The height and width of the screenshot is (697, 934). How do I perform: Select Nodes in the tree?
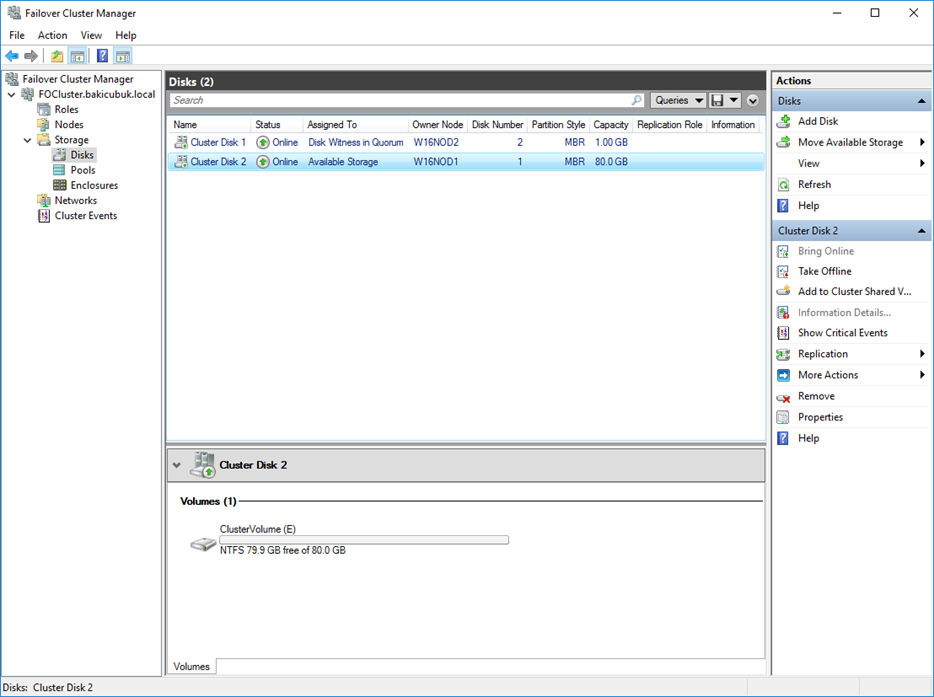click(x=69, y=125)
